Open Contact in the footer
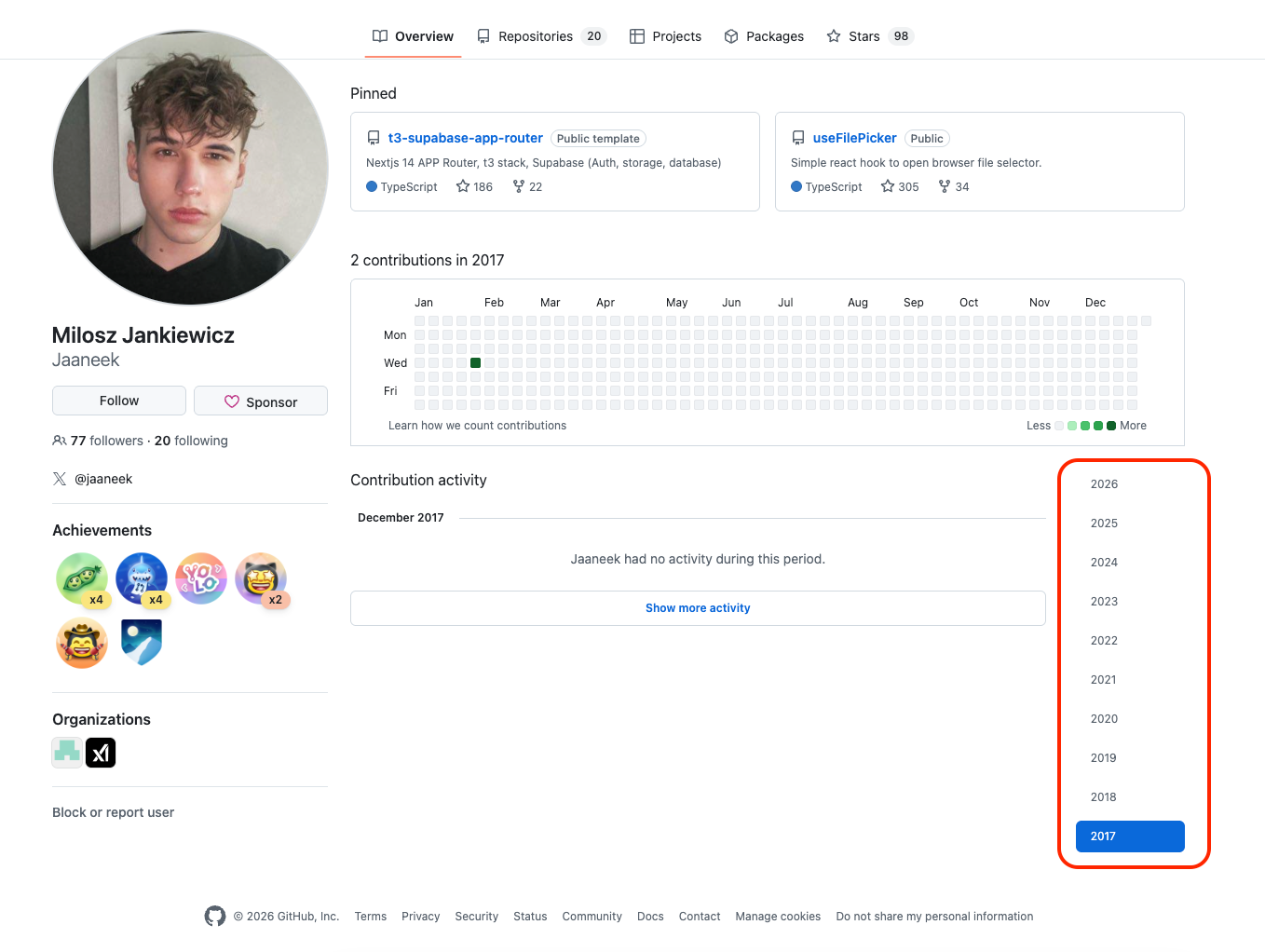Image resolution: width=1265 pixels, height=952 pixels. click(700, 917)
